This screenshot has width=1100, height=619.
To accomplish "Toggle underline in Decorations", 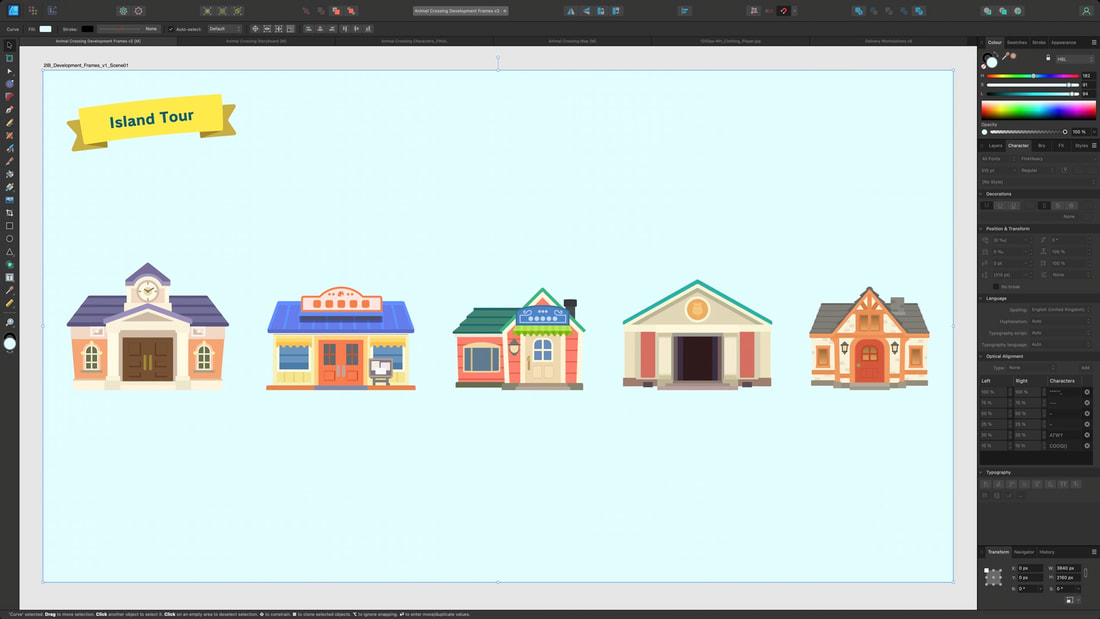I will 1000,205.
